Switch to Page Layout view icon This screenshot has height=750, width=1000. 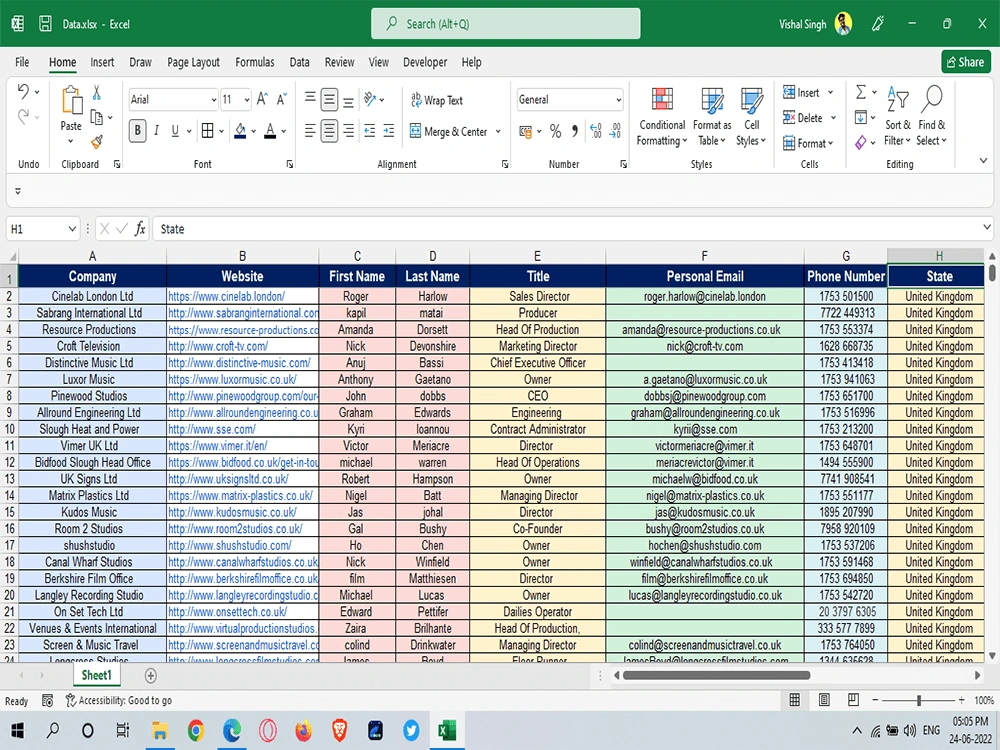pos(824,700)
